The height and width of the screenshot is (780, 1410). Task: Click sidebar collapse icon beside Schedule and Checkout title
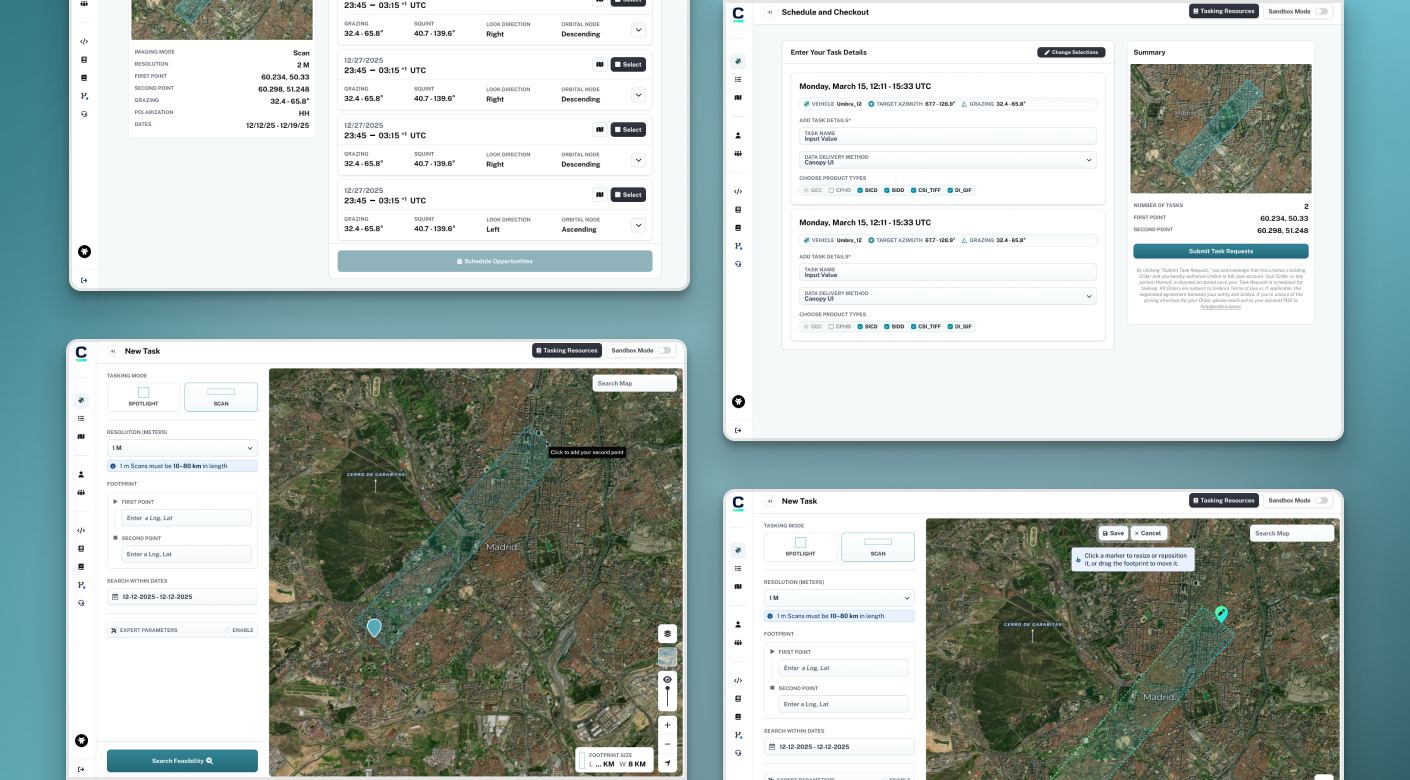pos(770,12)
